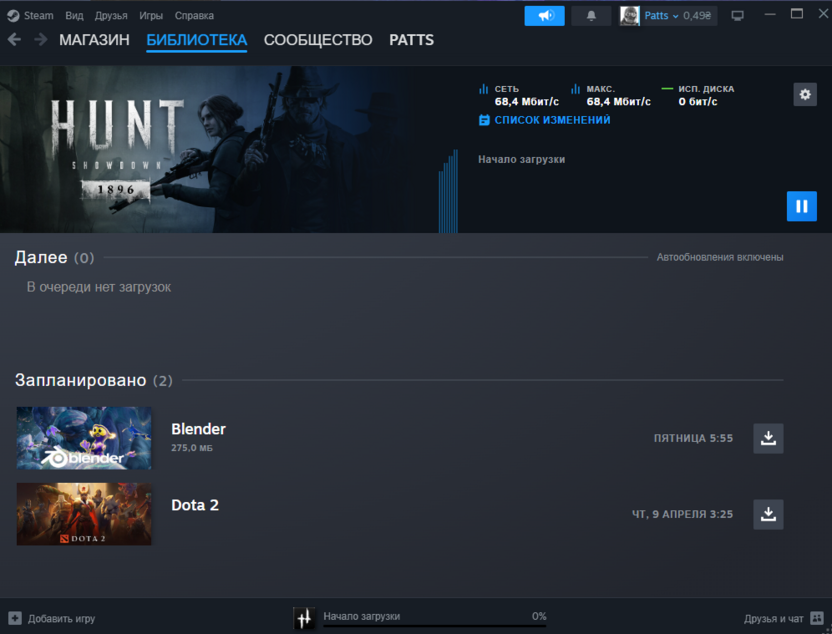
Task: Click the МАКС. peak speed graph icon
Action: coord(575,89)
